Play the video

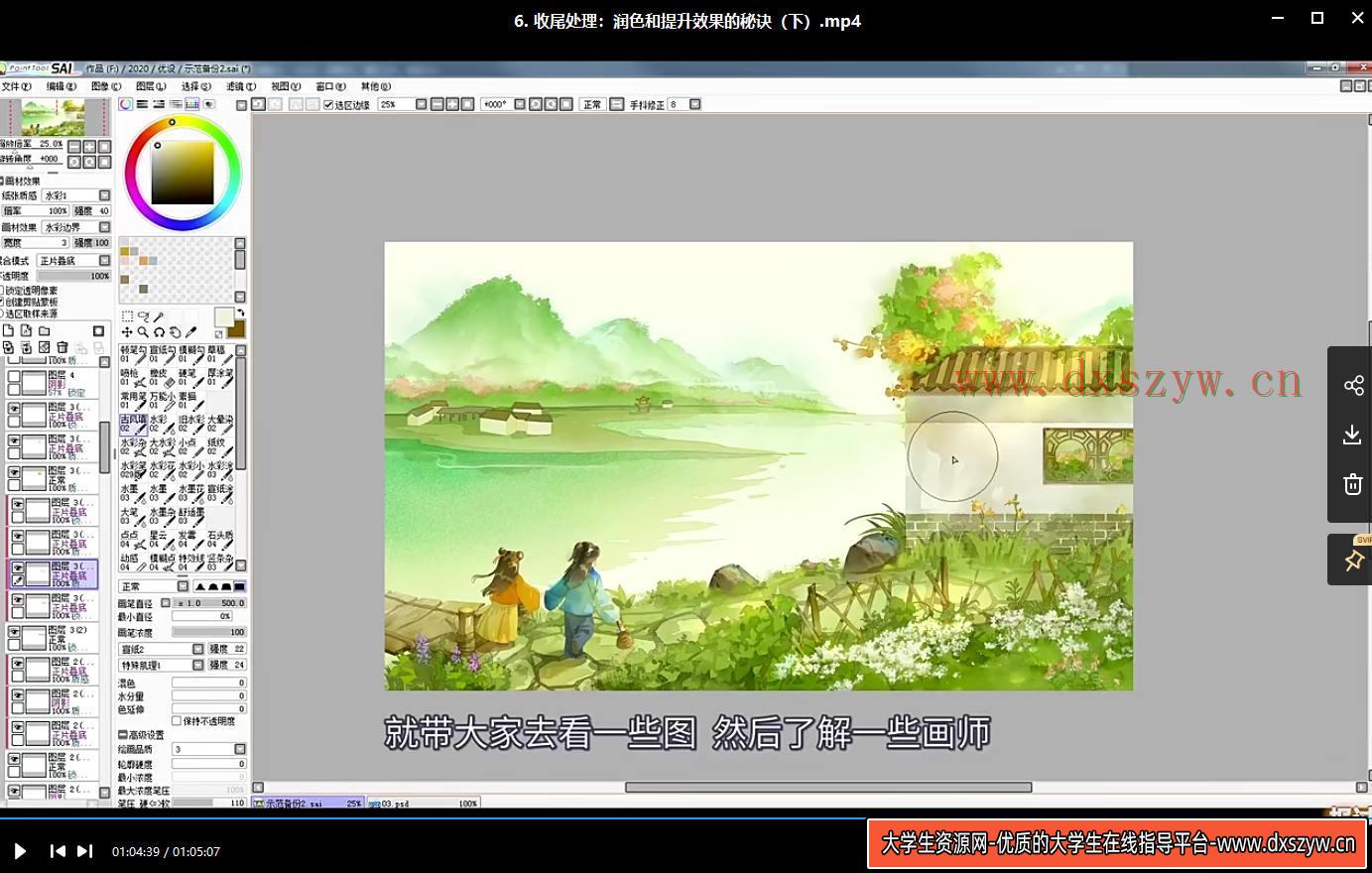click(20, 851)
